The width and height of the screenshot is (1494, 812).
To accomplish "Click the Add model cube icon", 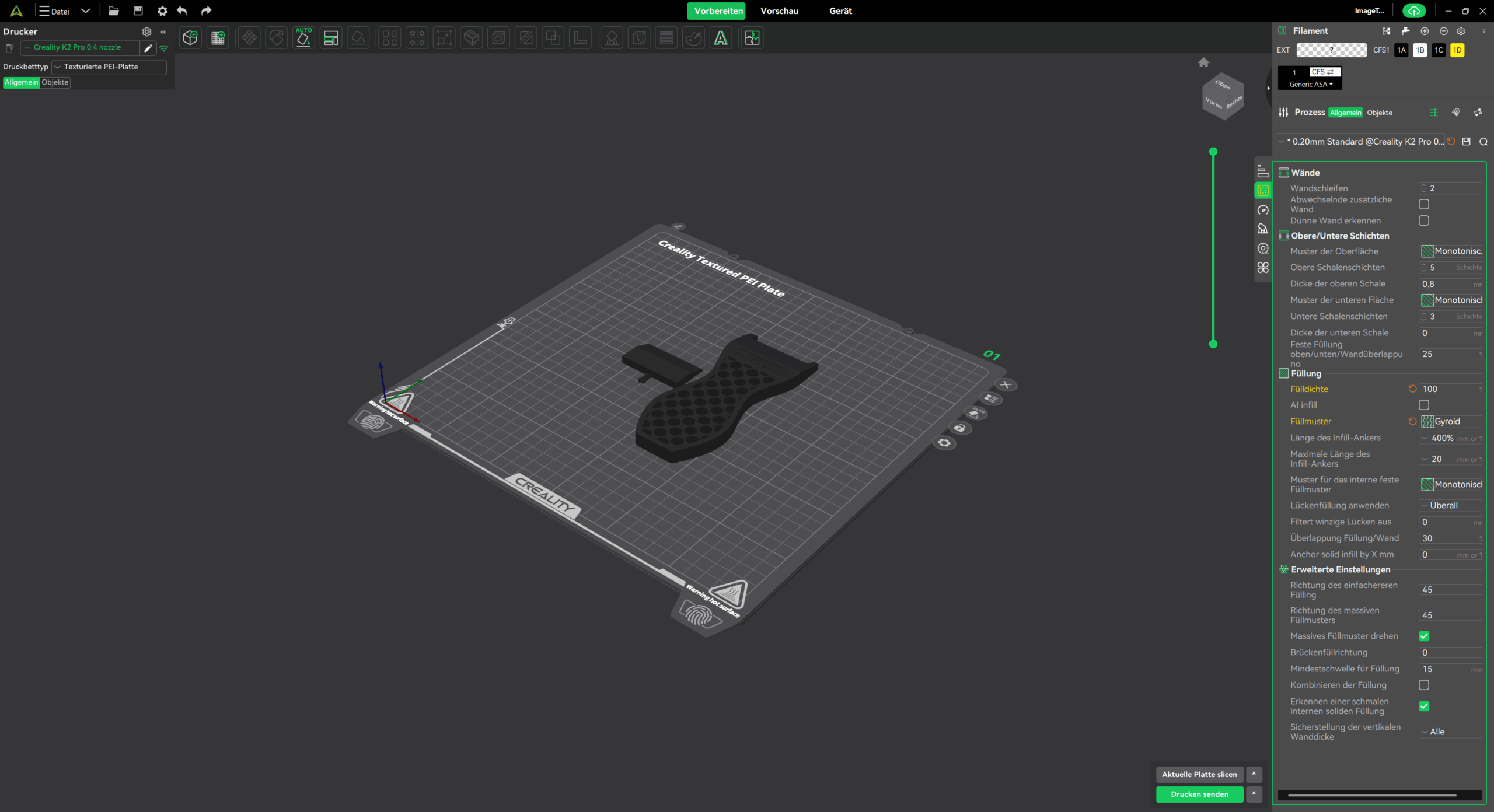I will tap(190, 38).
